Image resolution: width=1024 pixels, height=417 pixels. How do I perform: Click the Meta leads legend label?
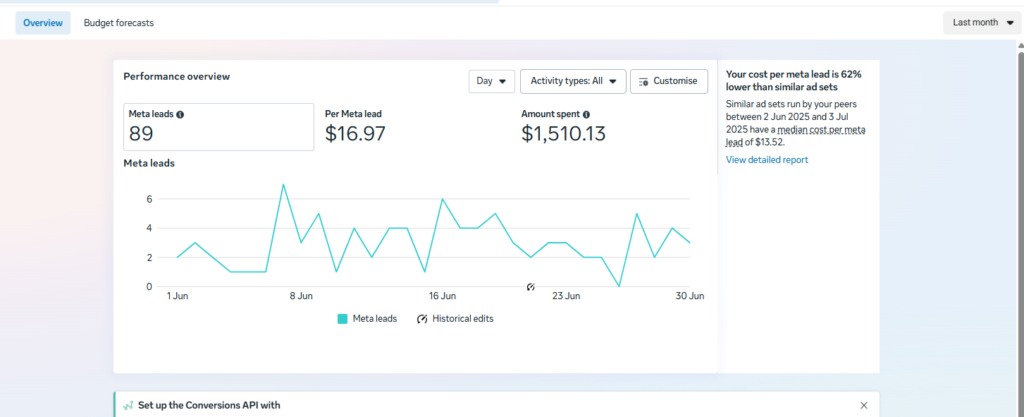pos(375,319)
